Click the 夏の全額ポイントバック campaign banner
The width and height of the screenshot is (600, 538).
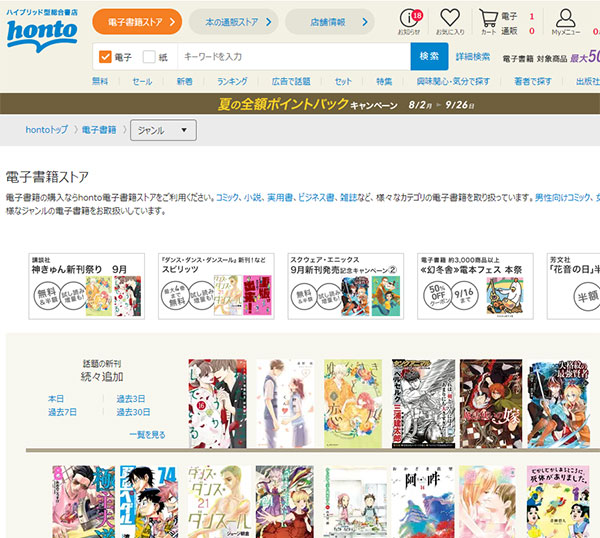click(300, 104)
